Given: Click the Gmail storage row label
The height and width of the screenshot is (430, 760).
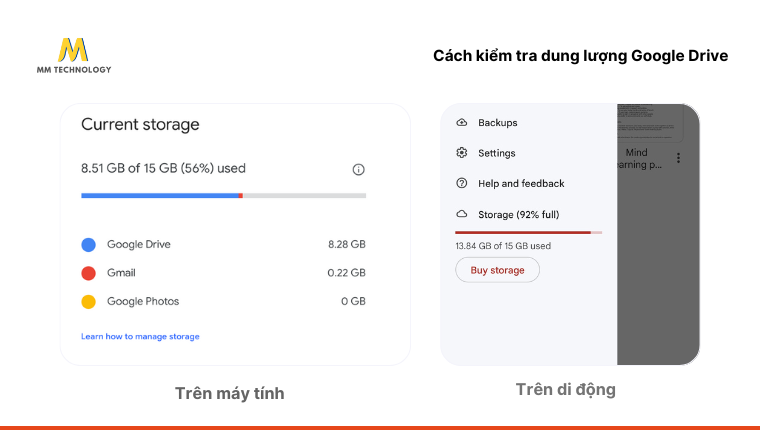Looking at the screenshot, I should pyautogui.click(x=121, y=273).
